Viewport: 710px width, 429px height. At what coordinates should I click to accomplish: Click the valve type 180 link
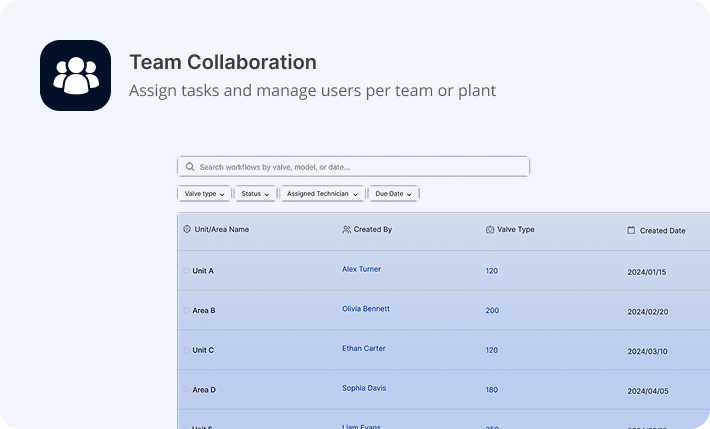492,390
